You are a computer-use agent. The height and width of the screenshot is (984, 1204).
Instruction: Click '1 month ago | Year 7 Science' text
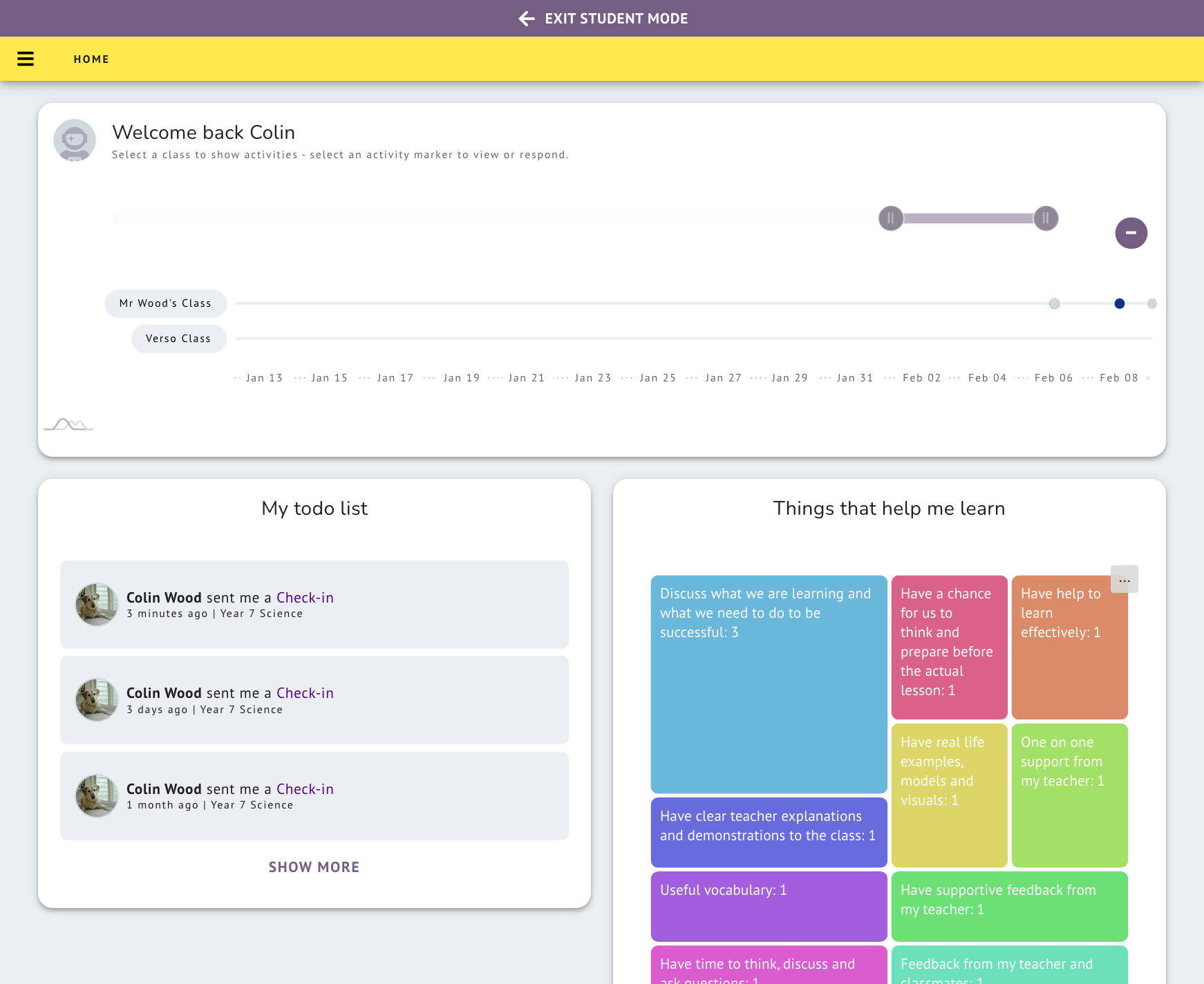pos(209,805)
